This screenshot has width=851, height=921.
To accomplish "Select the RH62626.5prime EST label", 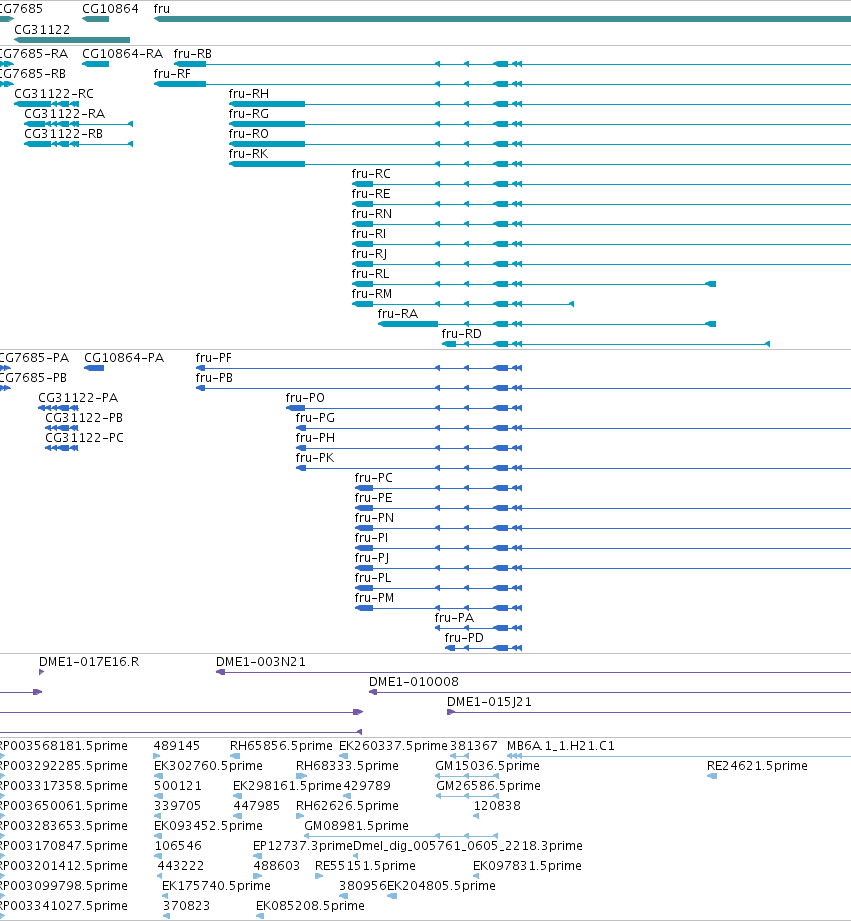I will [x=347, y=806].
